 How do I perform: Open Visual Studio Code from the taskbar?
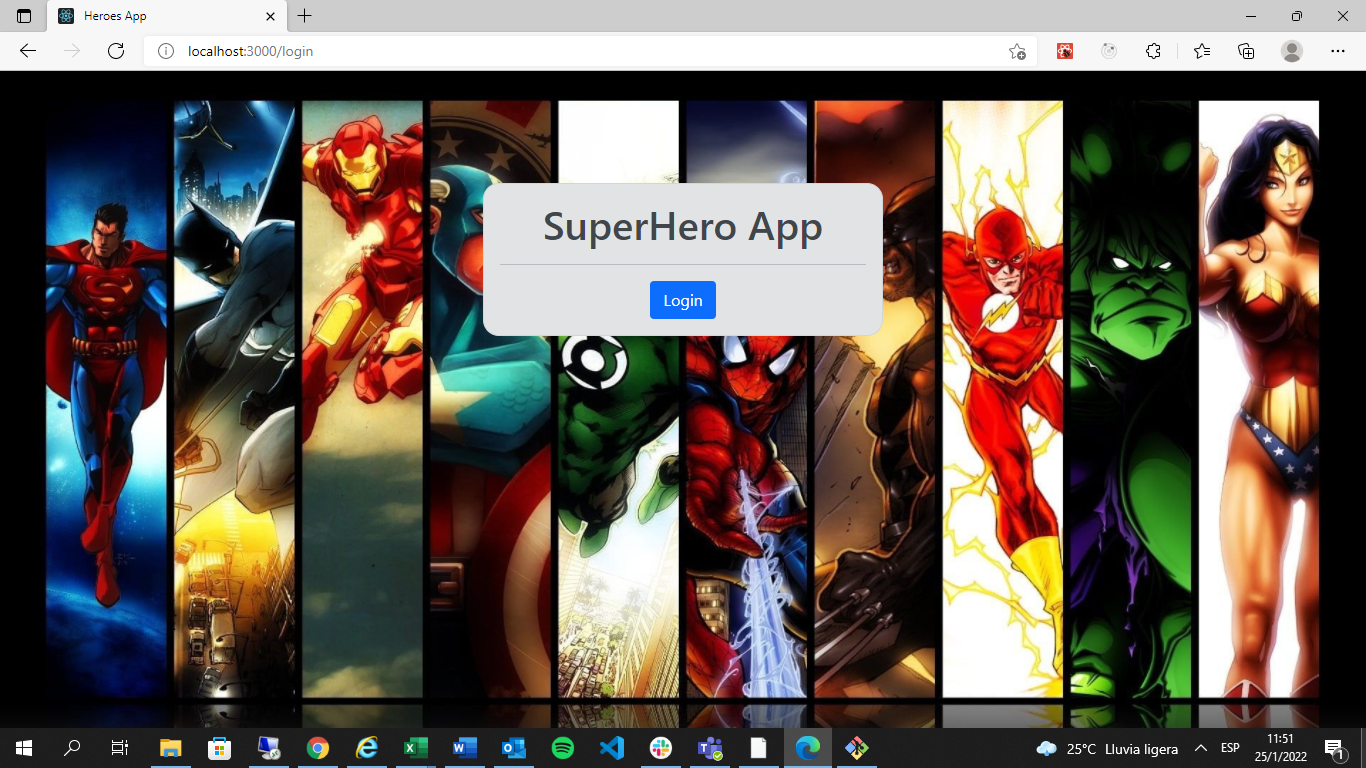tap(612, 748)
